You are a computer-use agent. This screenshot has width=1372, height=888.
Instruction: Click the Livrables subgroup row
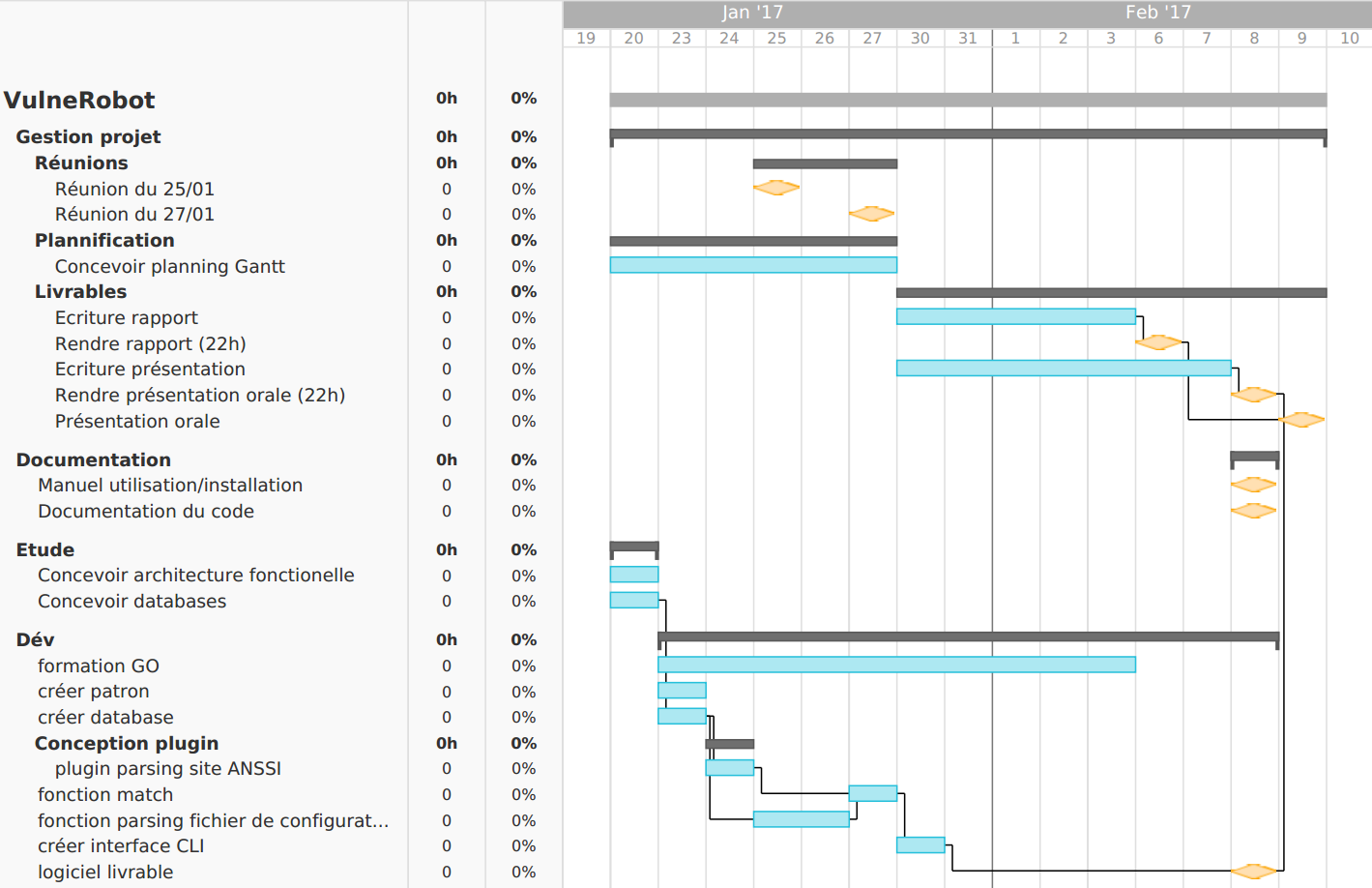(80, 291)
